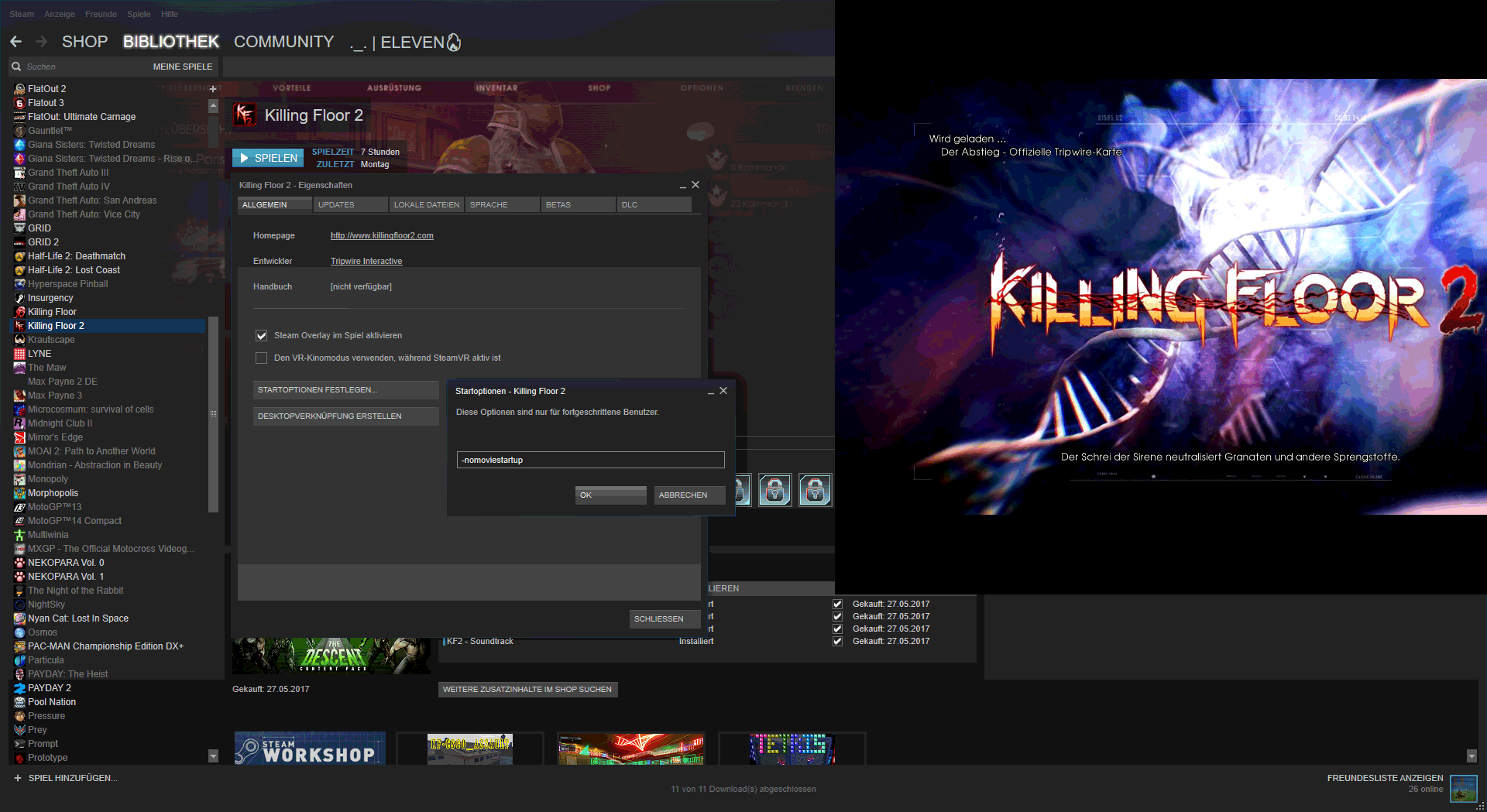Image resolution: width=1487 pixels, height=812 pixels.
Task: Click the Nyan Cat: Lost In Space icon
Action: [20, 618]
